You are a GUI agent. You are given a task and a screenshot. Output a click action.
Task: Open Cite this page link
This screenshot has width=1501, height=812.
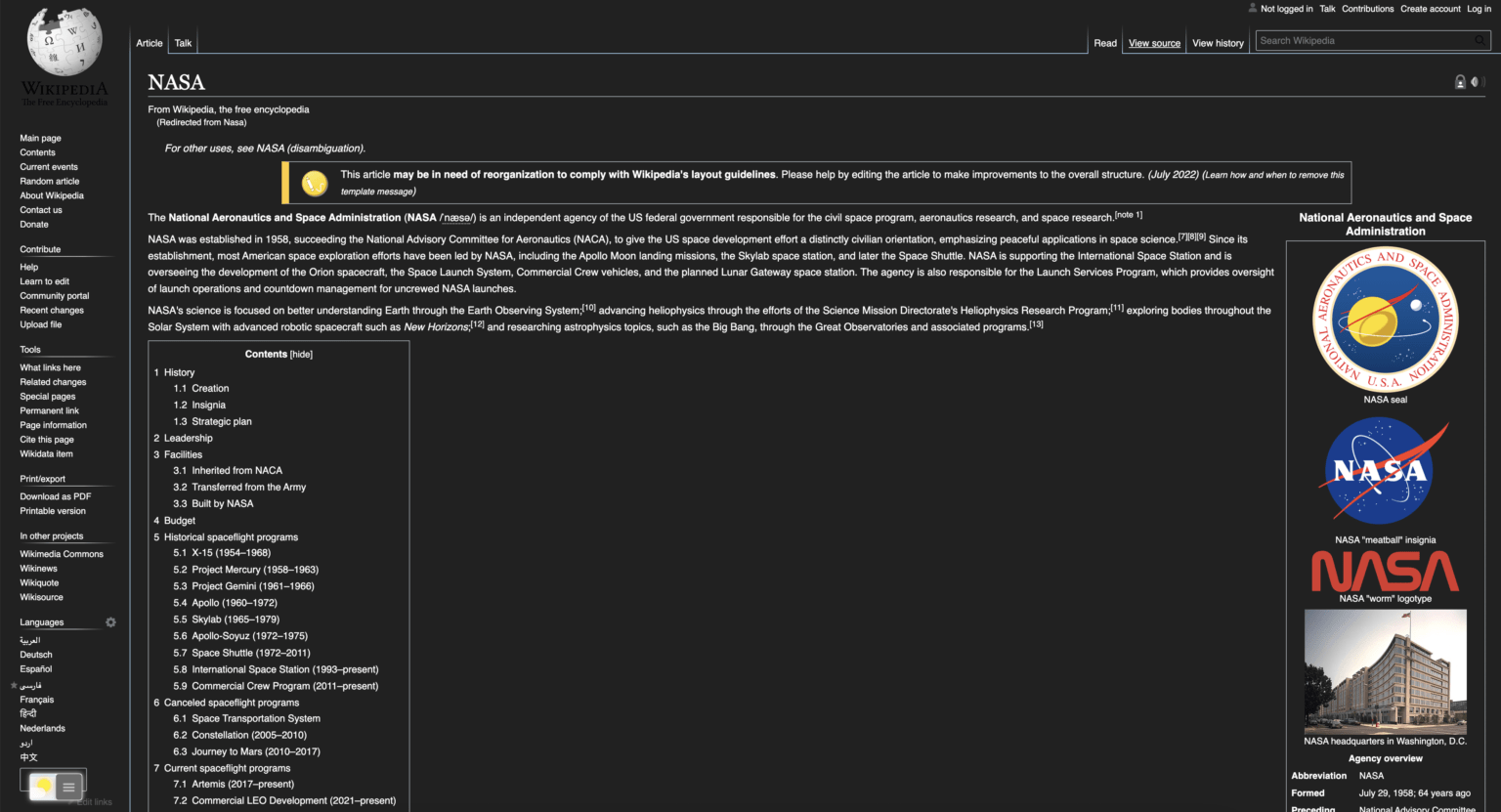click(47, 440)
